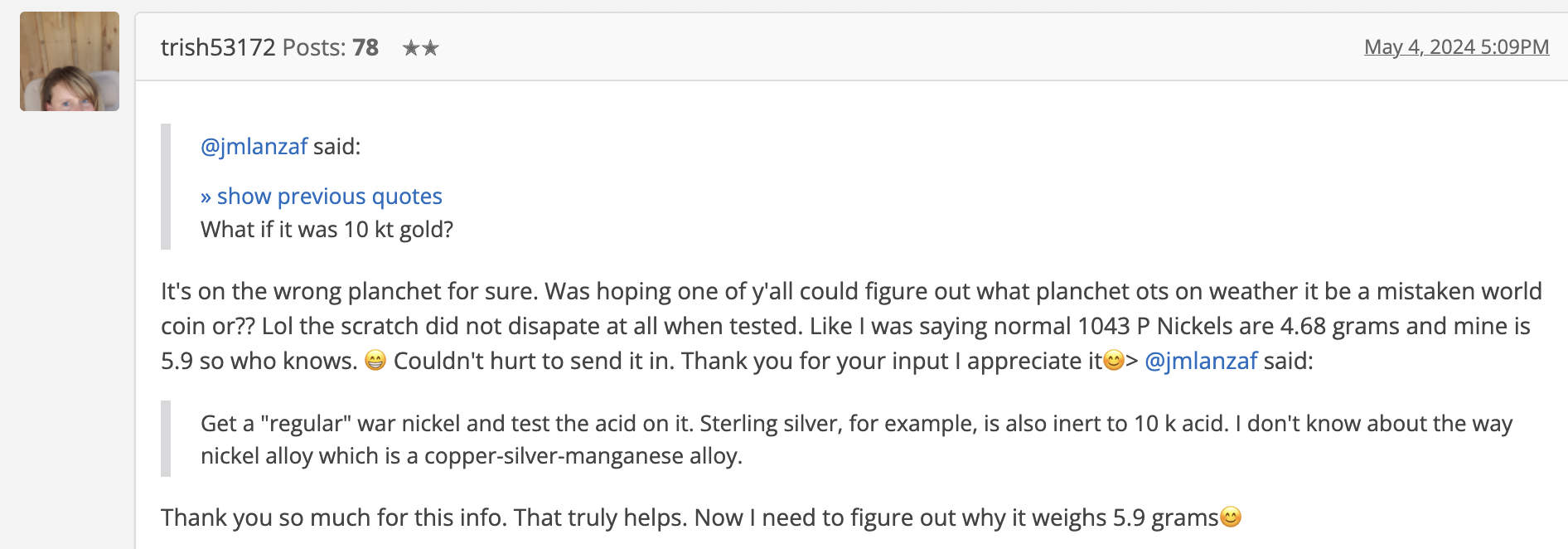This screenshot has width=1568, height=549.
Task: Expand the "show previous quotes" link
Action: [322, 197]
